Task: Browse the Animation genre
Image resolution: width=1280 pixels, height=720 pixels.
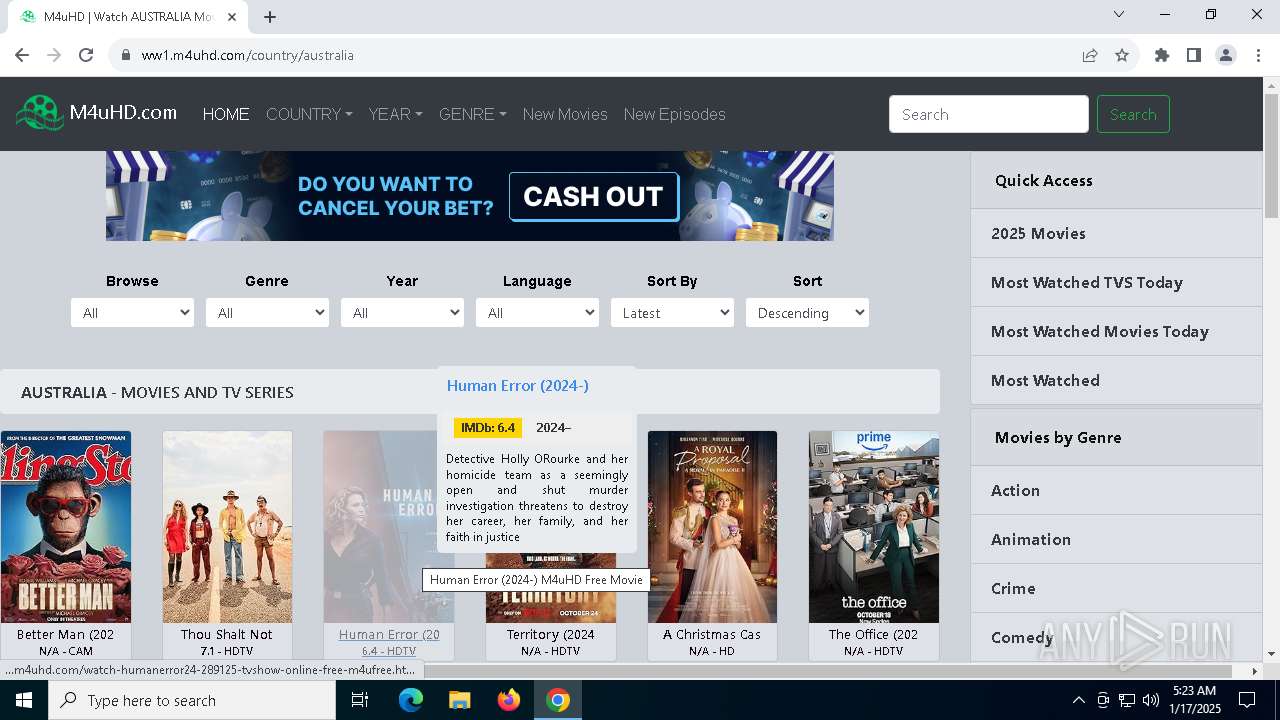Action: [1116, 539]
